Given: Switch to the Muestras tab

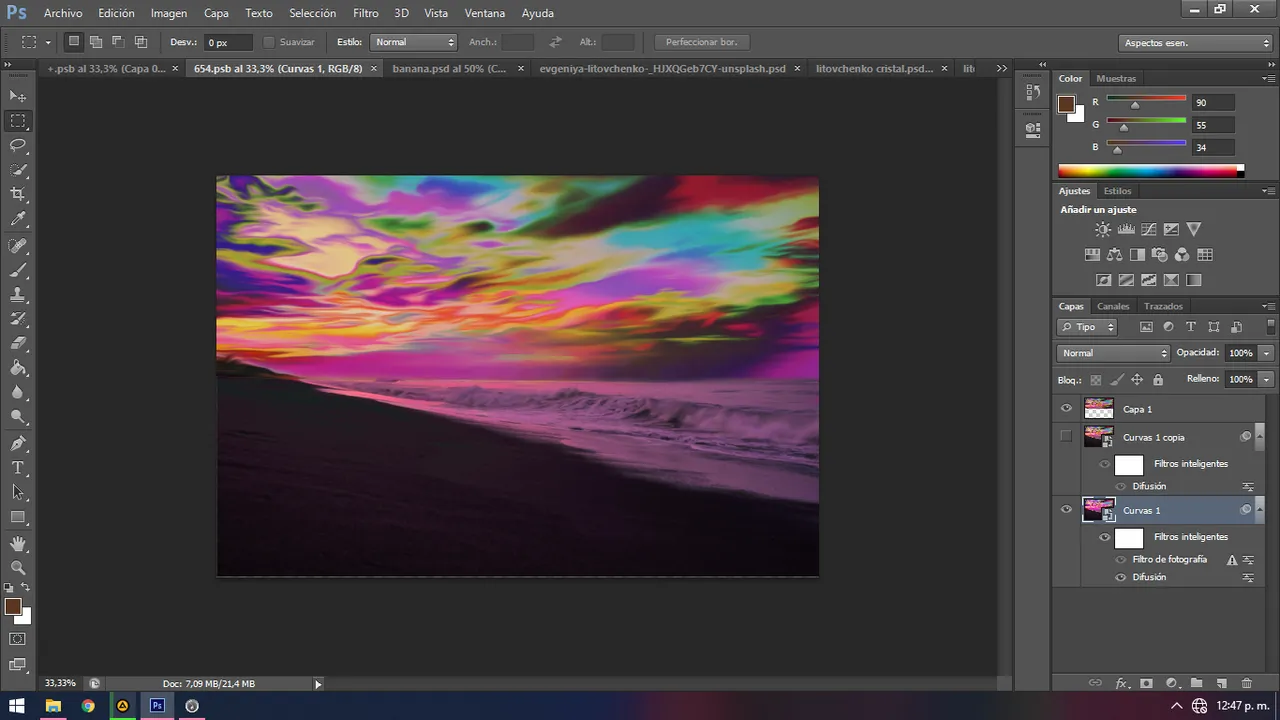Looking at the screenshot, I should (x=1116, y=78).
